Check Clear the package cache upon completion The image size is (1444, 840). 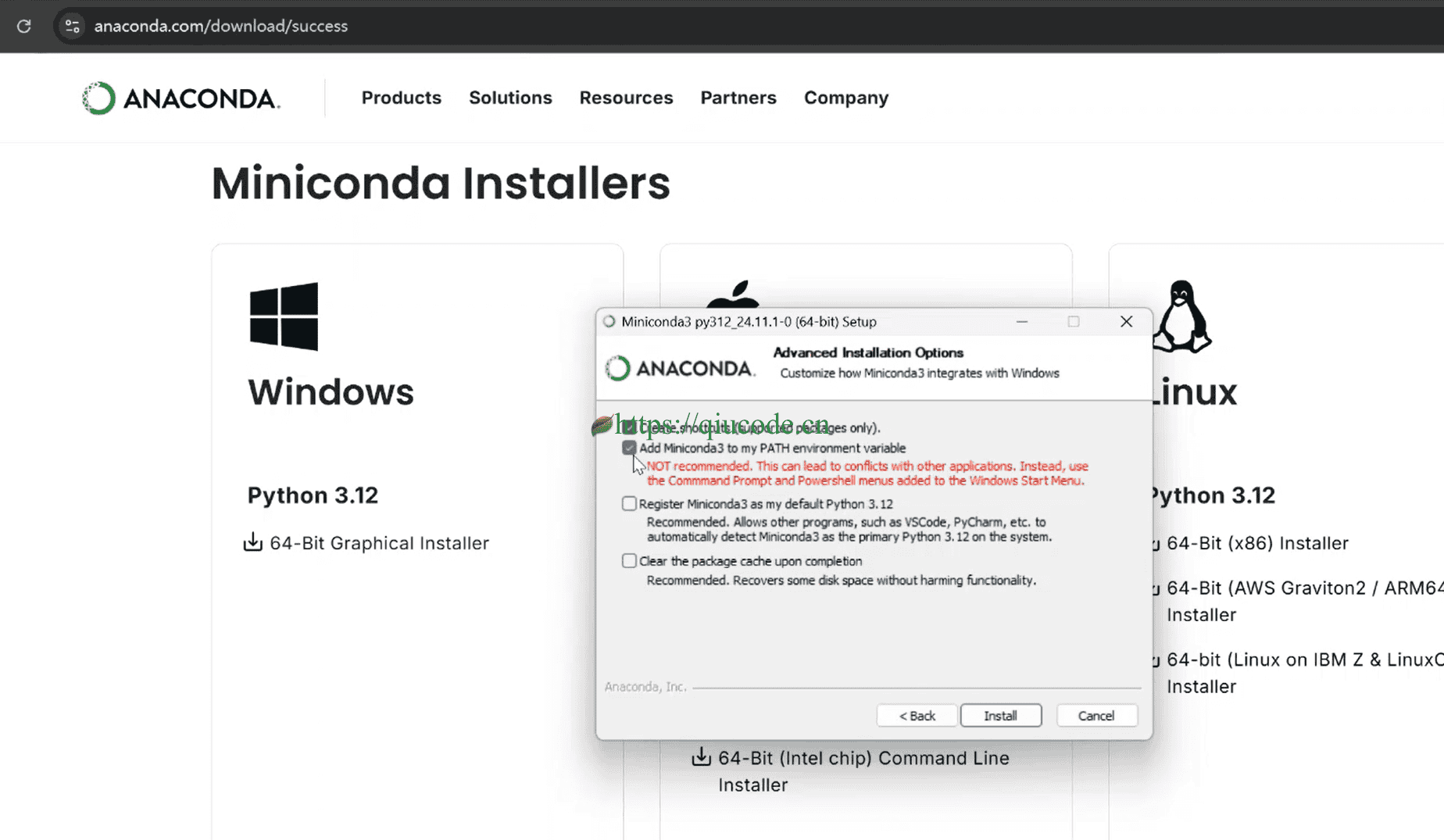[x=629, y=561]
